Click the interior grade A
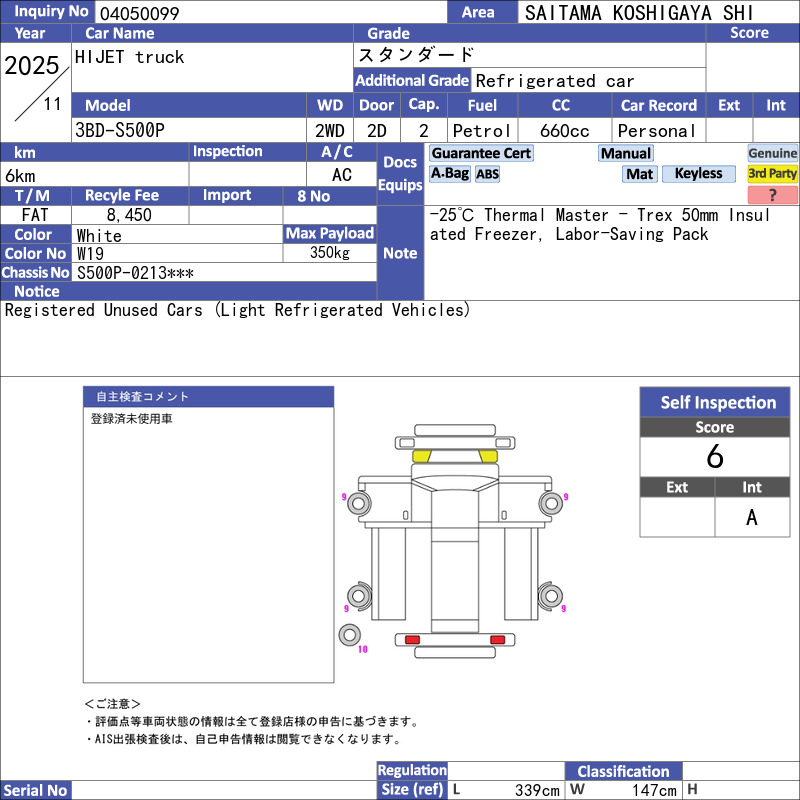This screenshot has width=800, height=800. tap(752, 517)
